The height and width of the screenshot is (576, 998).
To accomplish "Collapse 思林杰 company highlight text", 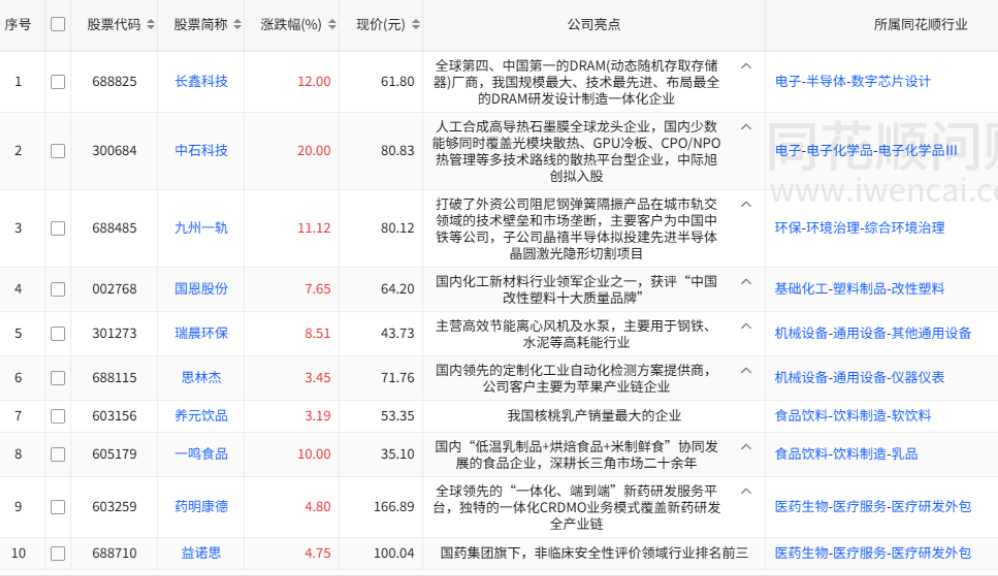I will 746,371.
